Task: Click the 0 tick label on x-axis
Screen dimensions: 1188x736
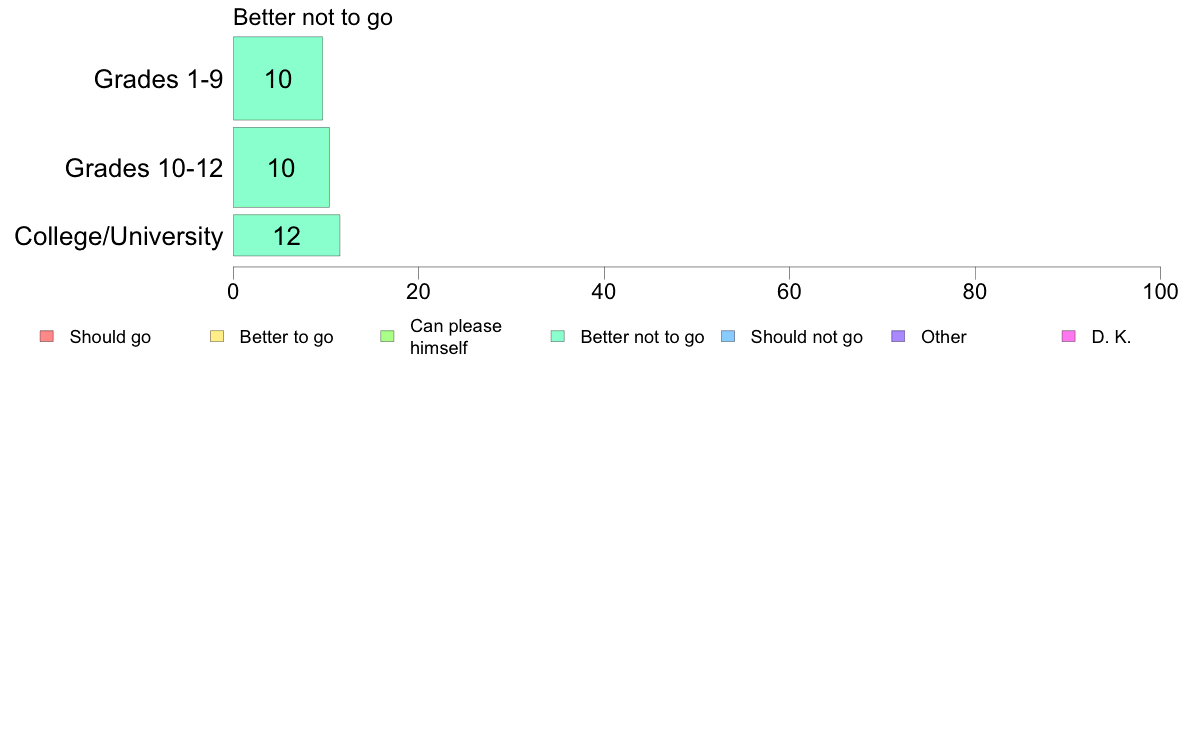Action: (233, 292)
